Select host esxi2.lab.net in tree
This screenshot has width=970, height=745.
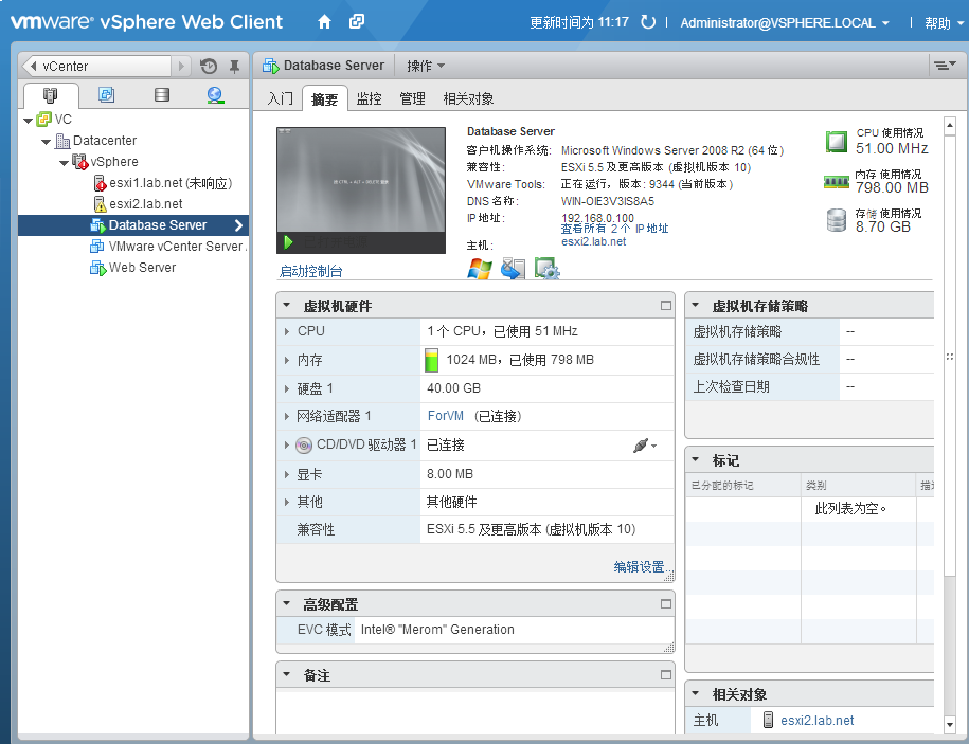pos(138,204)
